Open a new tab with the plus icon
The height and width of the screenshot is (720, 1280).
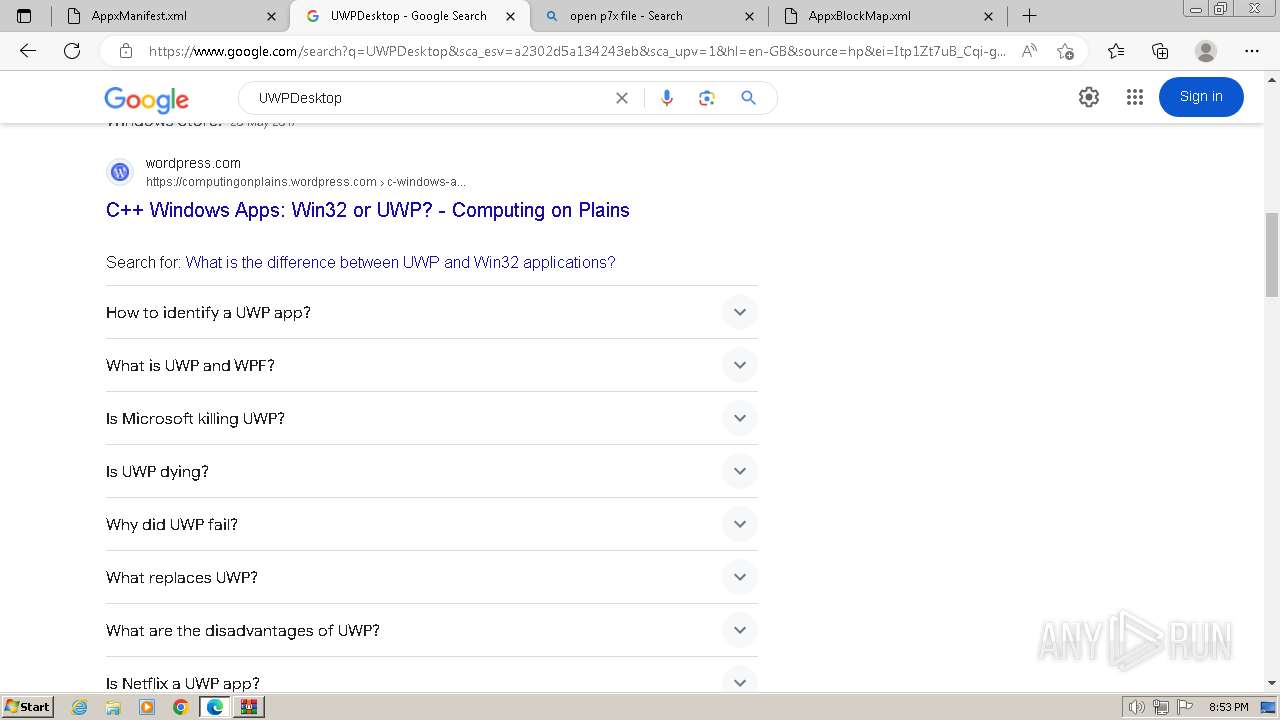(1029, 16)
